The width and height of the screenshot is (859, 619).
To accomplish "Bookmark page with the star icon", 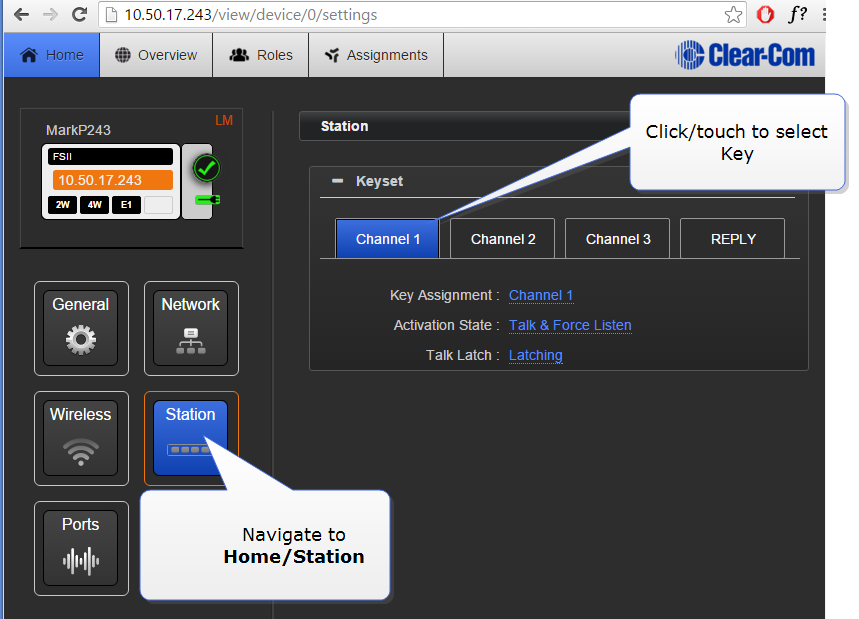I will tap(733, 15).
